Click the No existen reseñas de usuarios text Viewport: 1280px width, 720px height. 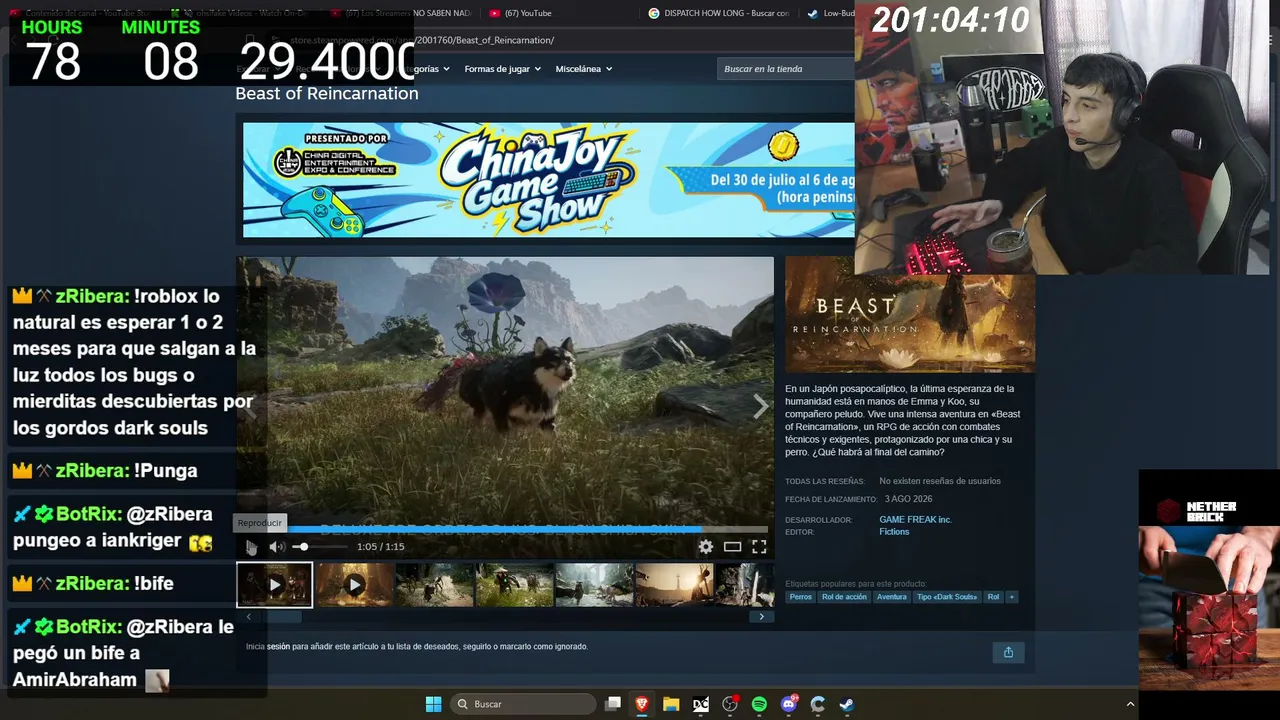(x=940, y=481)
